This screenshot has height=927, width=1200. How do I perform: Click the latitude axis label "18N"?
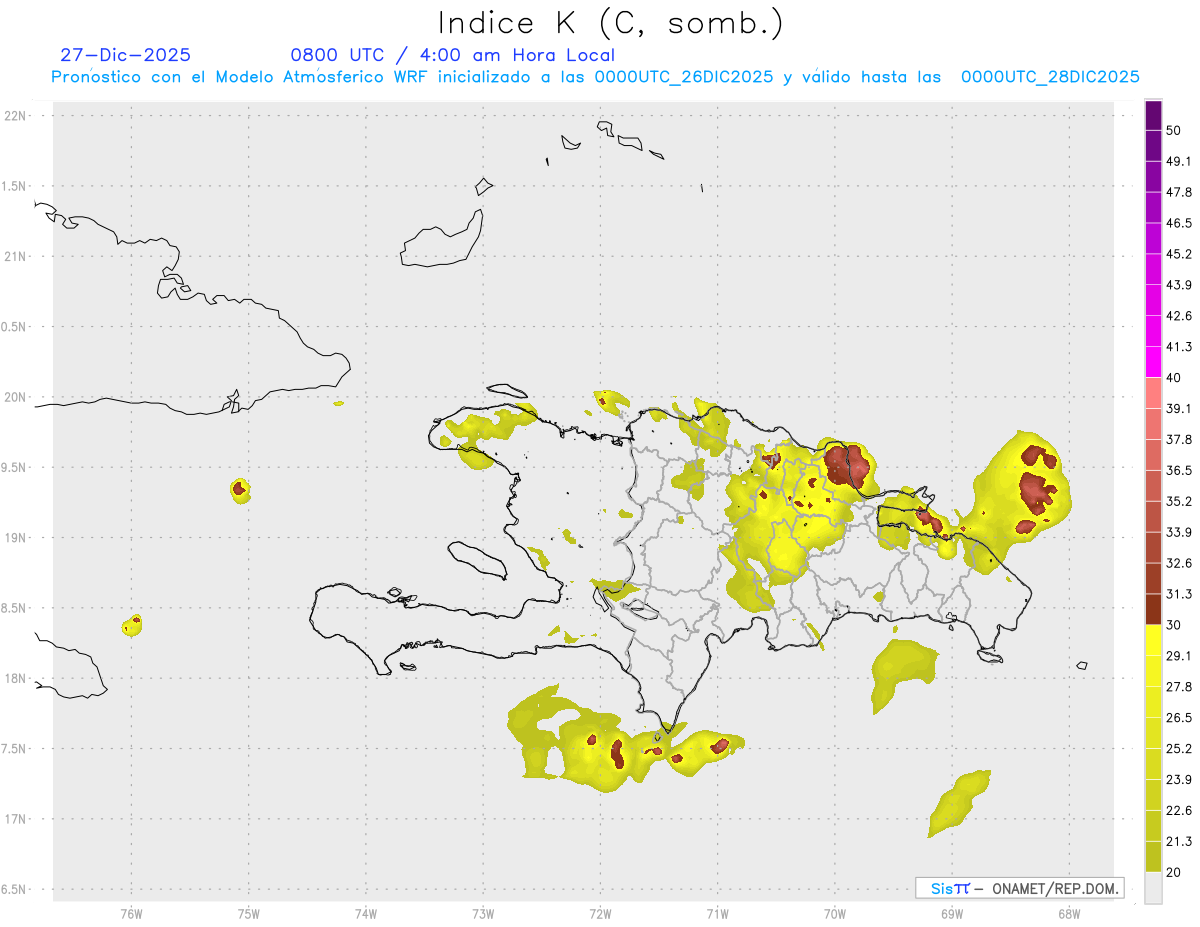(x=17, y=678)
